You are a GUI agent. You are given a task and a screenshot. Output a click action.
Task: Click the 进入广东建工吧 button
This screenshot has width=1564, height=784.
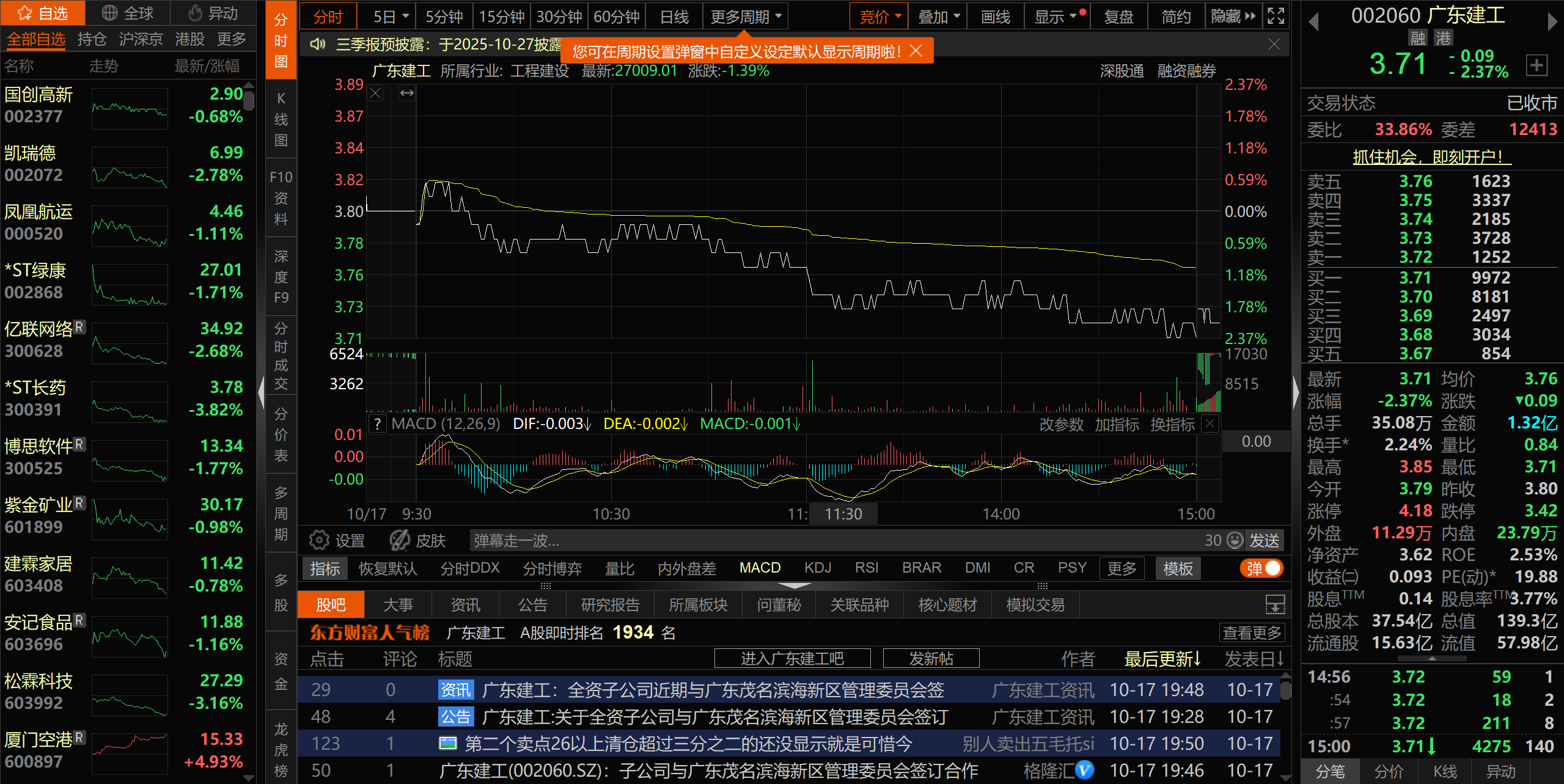(x=792, y=659)
